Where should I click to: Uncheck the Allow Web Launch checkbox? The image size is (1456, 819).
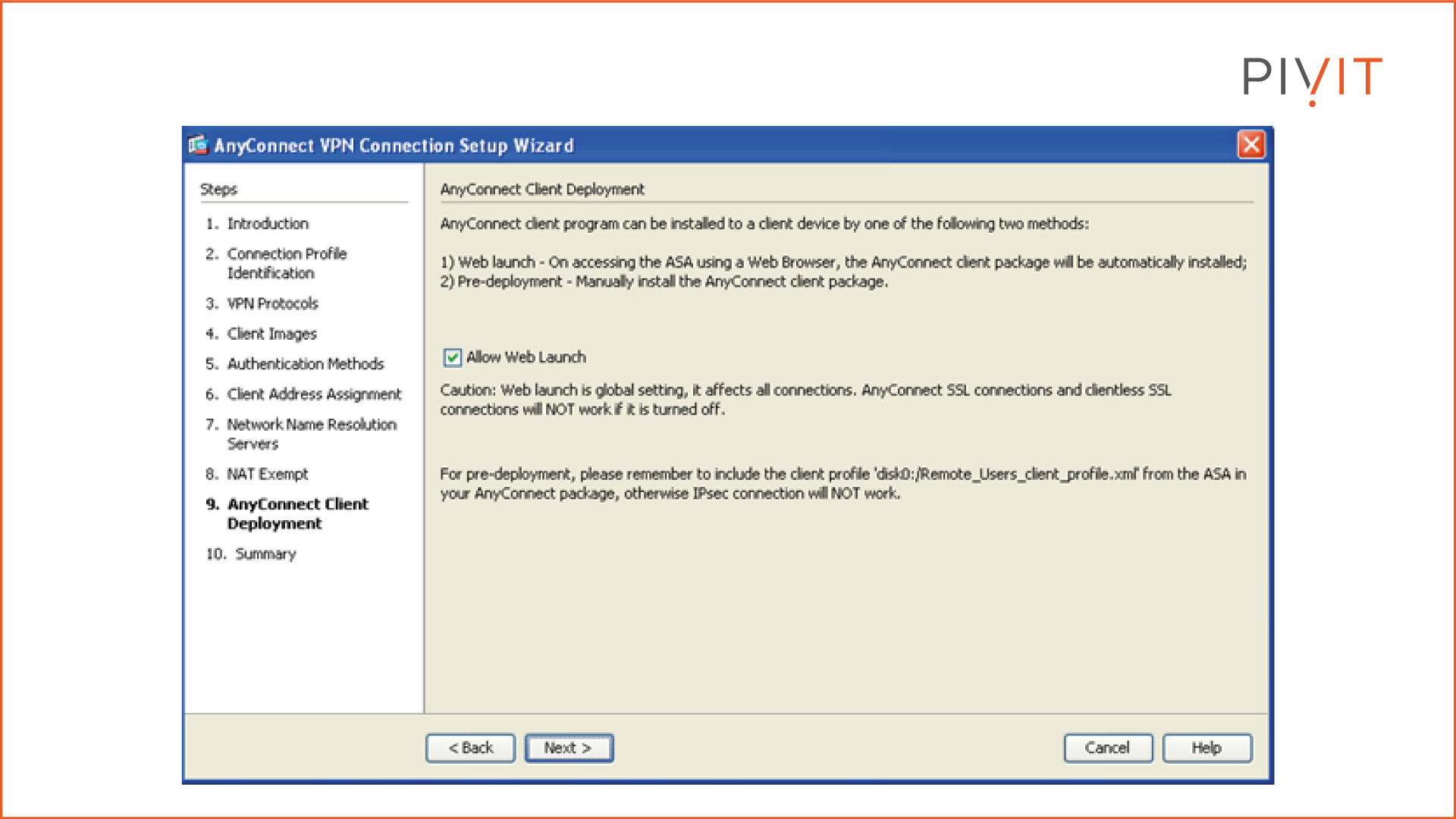coord(452,357)
